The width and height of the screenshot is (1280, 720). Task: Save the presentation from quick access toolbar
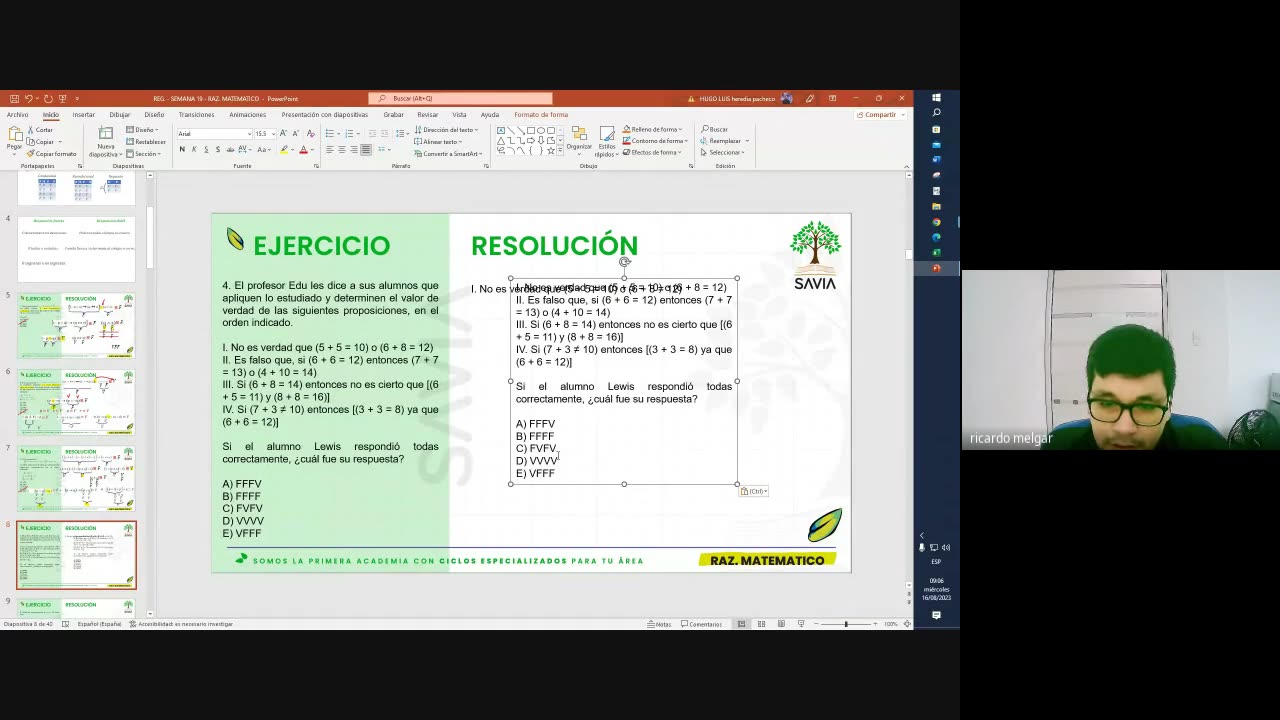(x=14, y=99)
